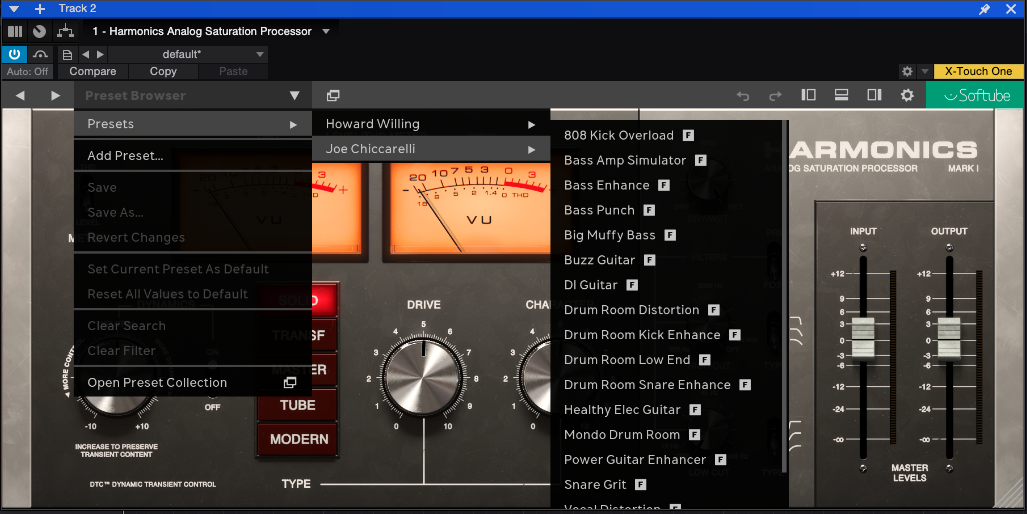Collapse the Preset Browser dropdown arrow
The width and height of the screenshot is (1027, 514).
point(295,96)
